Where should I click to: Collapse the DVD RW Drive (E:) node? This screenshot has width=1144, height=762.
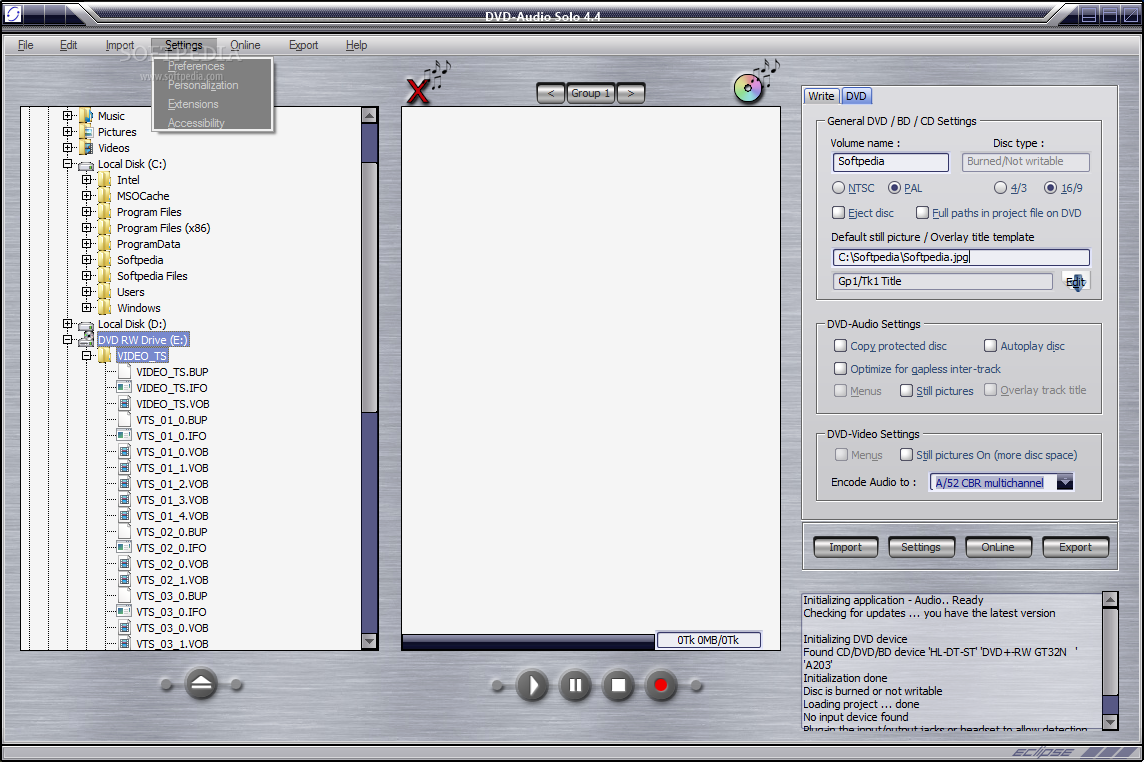click(68, 339)
